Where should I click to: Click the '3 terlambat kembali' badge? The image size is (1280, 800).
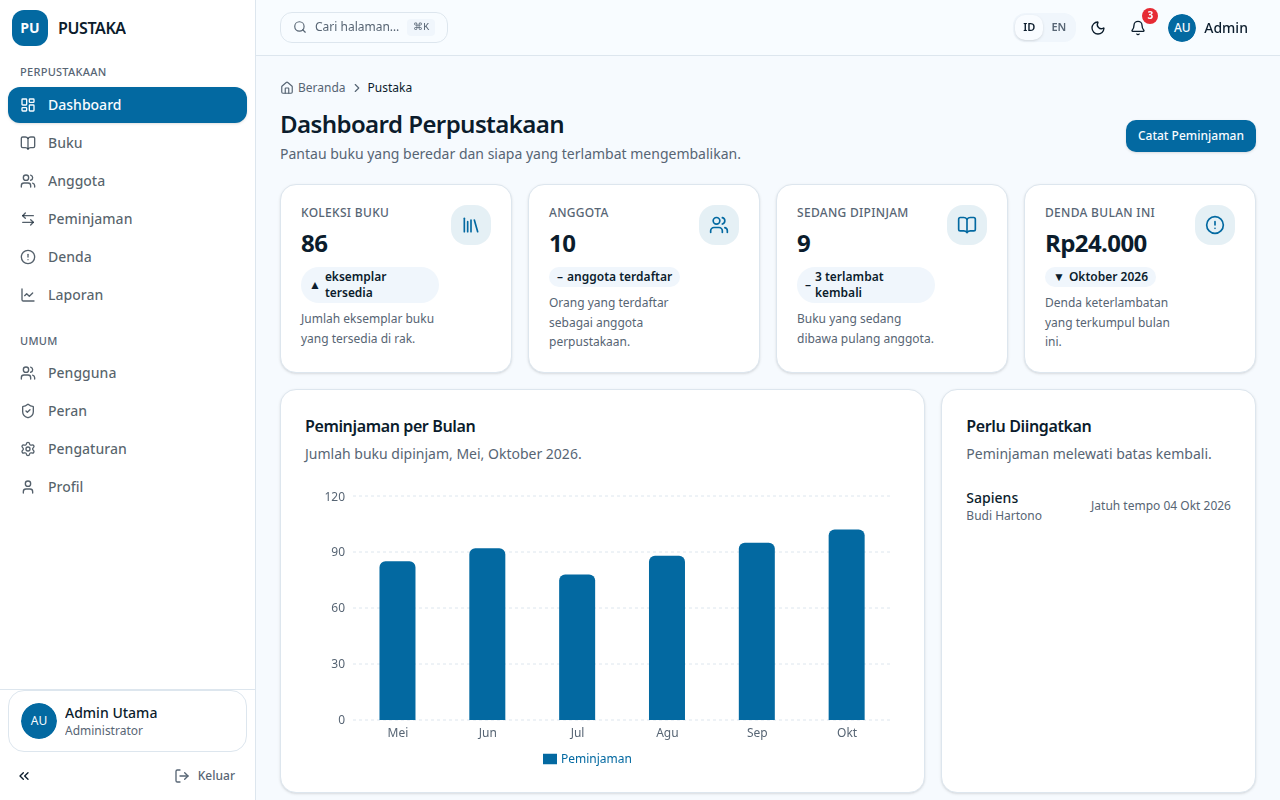[x=866, y=285]
